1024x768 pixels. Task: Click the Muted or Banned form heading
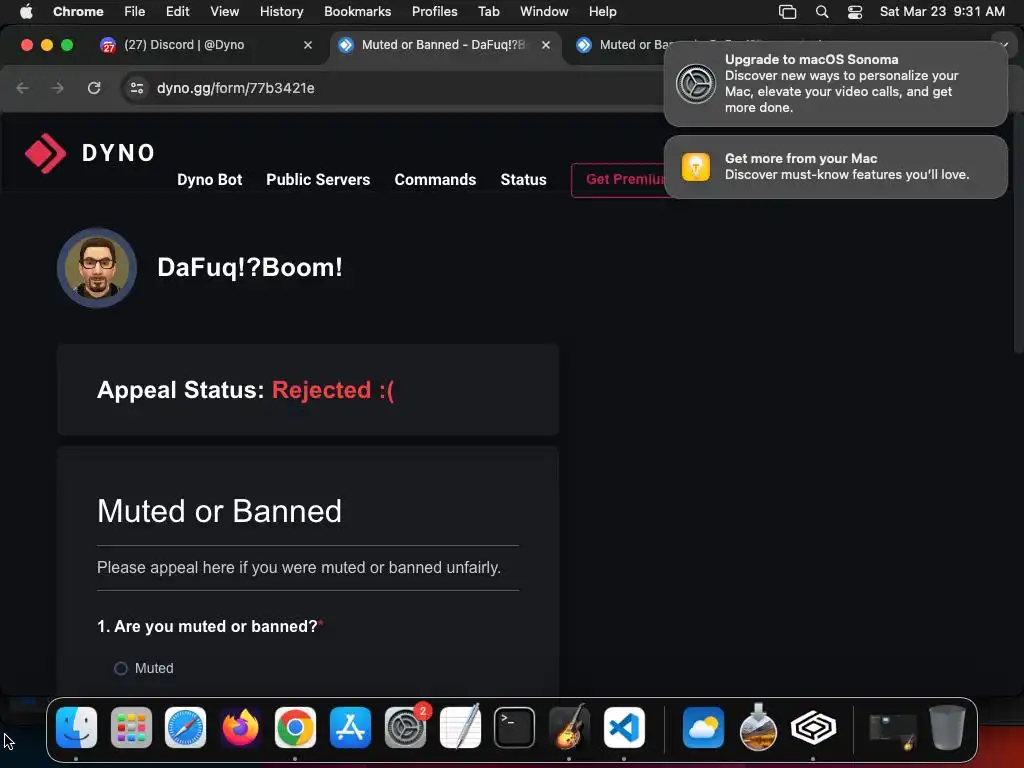(x=219, y=511)
